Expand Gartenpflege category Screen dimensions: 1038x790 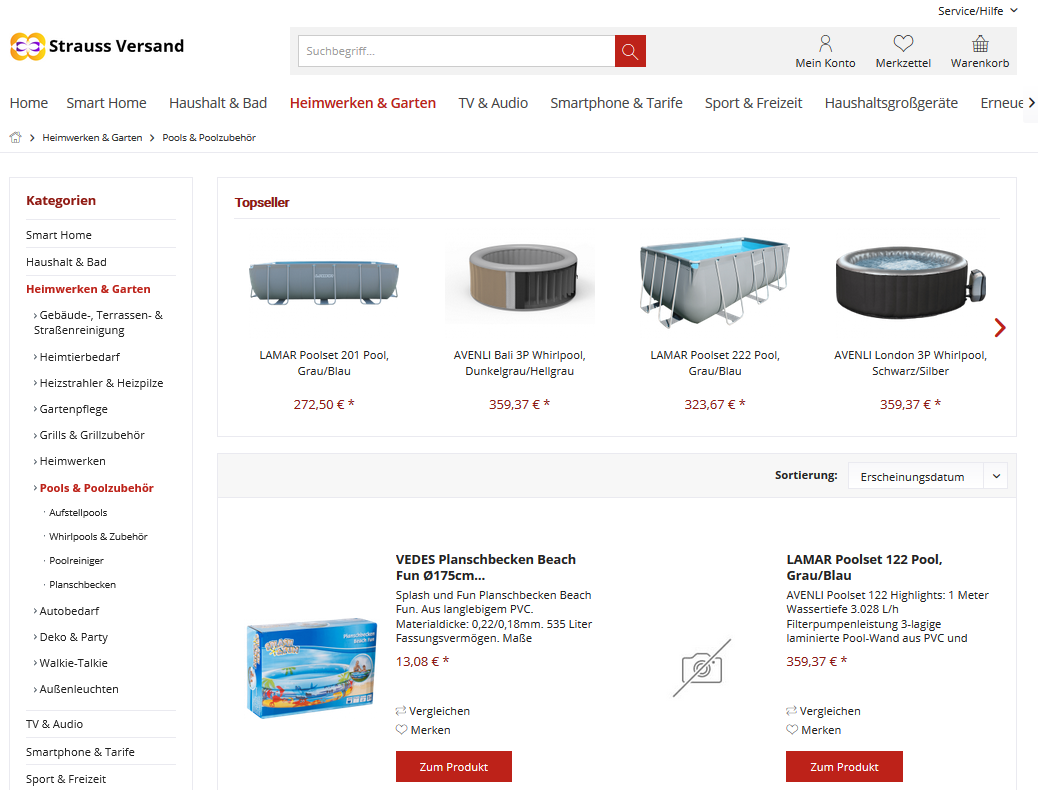coord(70,409)
